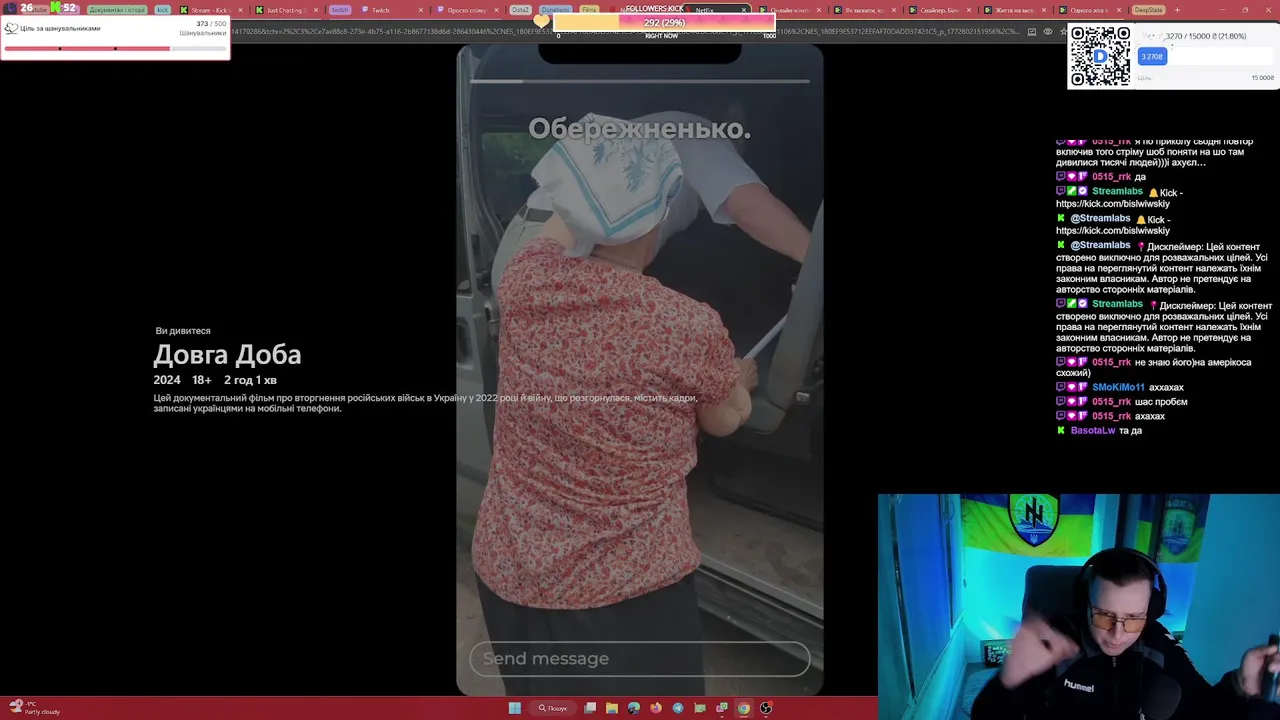Click the film title 'Довга Доба'
This screenshot has height=720, width=1280.
tap(227, 355)
